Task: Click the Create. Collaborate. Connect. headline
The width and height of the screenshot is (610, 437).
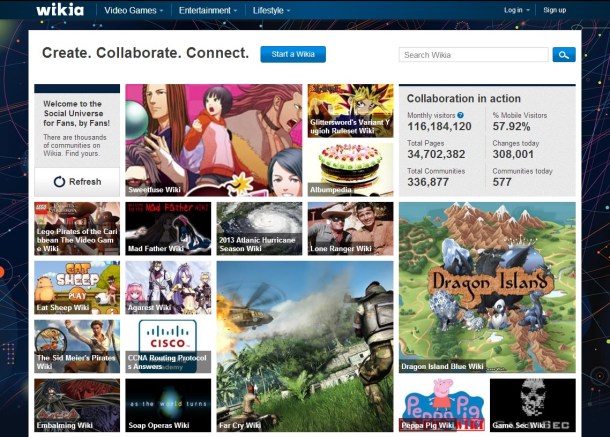Action: [145, 53]
